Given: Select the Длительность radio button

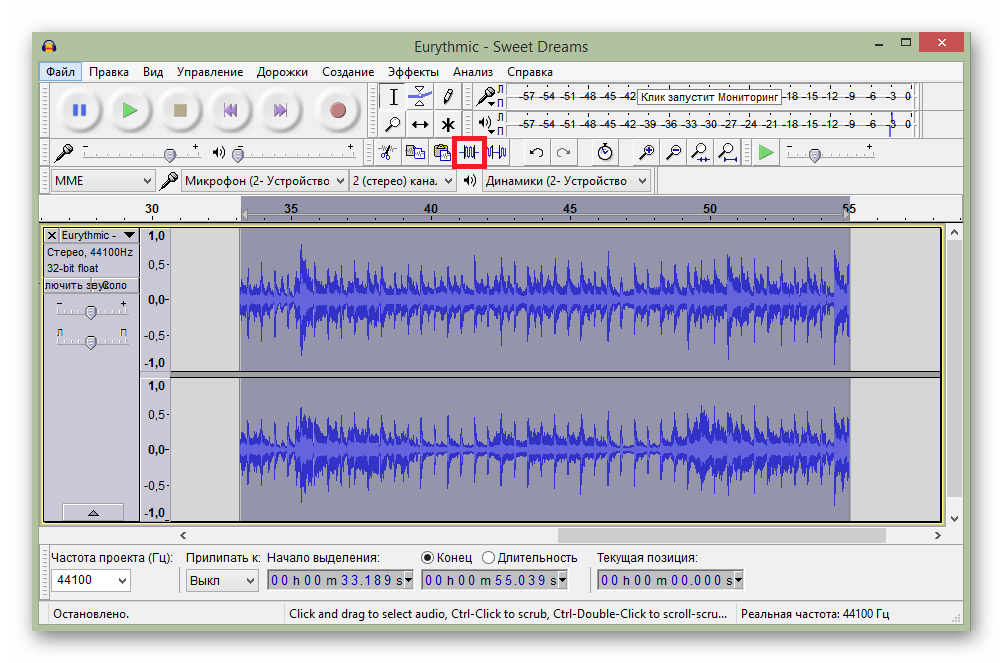Looking at the screenshot, I should pyautogui.click(x=489, y=557).
